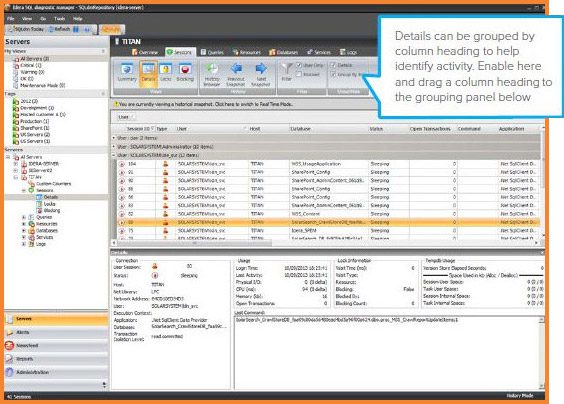The width and height of the screenshot is (564, 404).
Task: Click SQLdm Today toolbar button
Action: click(26, 29)
